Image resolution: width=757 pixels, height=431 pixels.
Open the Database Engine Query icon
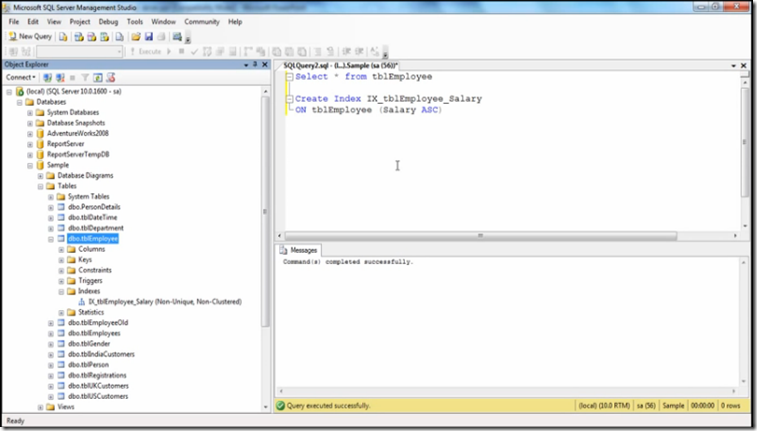tap(63, 37)
